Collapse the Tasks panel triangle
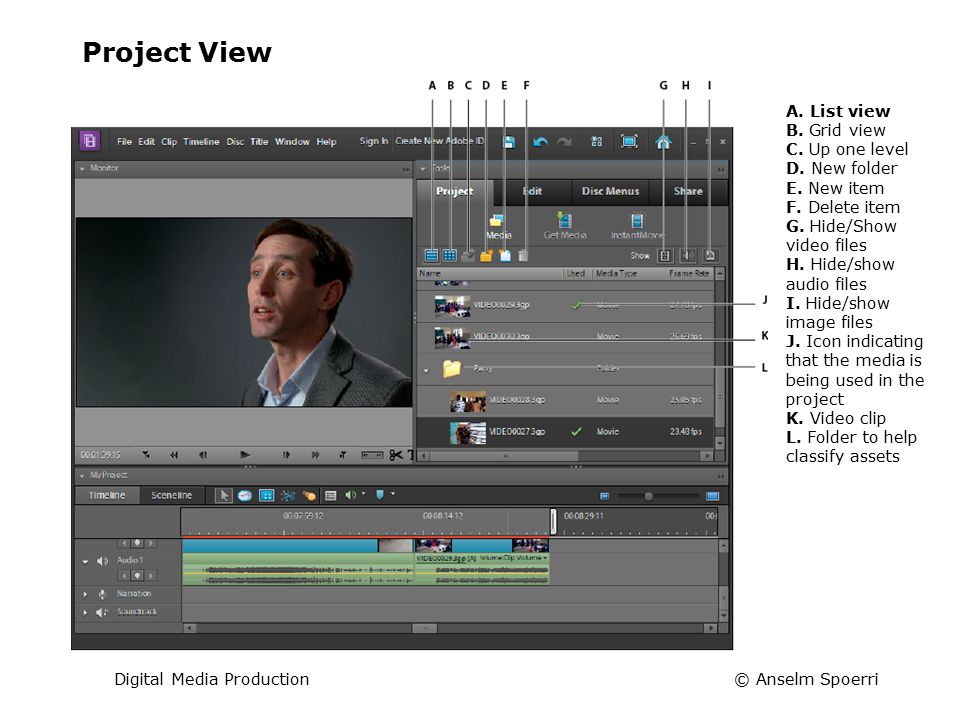Image resolution: width=960 pixels, height=720 pixels. (x=422, y=168)
